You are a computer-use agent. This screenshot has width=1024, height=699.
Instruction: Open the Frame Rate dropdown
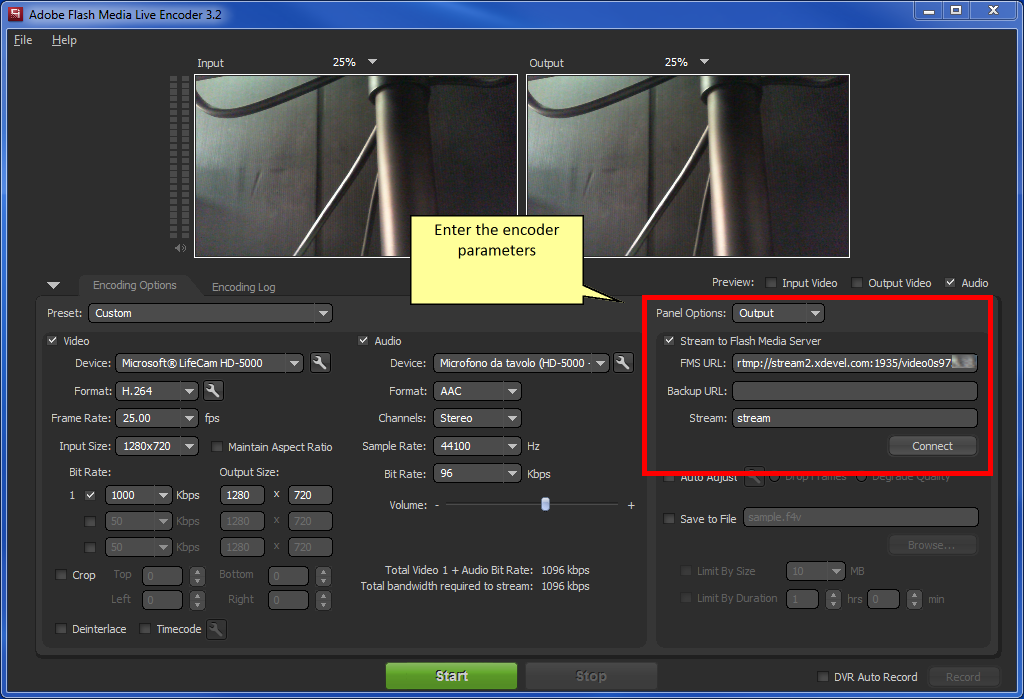pyautogui.click(x=156, y=418)
